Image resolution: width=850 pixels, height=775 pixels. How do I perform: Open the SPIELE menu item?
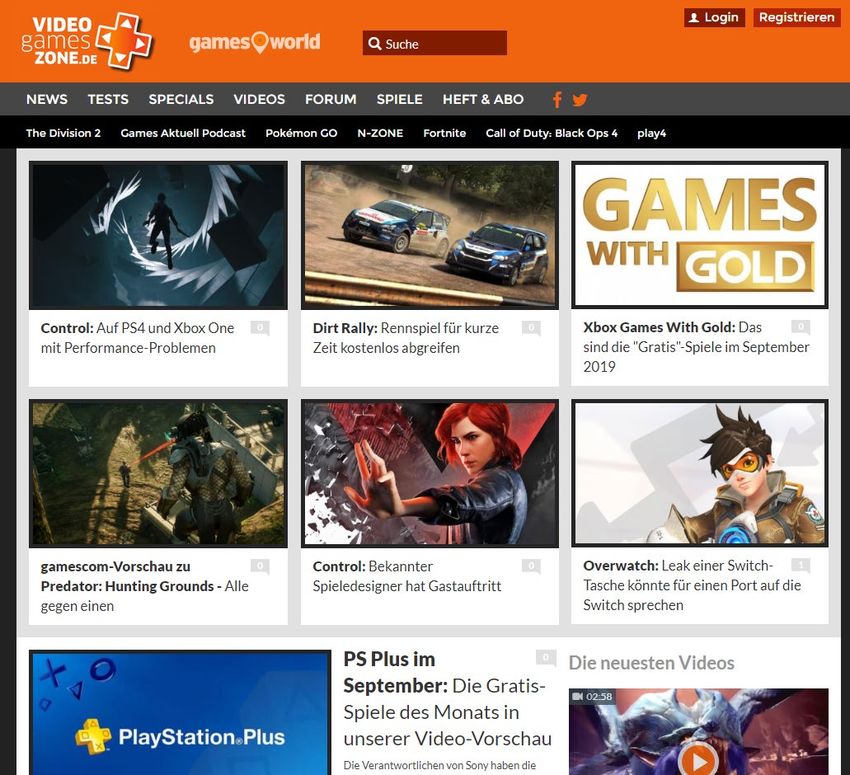pos(400,99)
